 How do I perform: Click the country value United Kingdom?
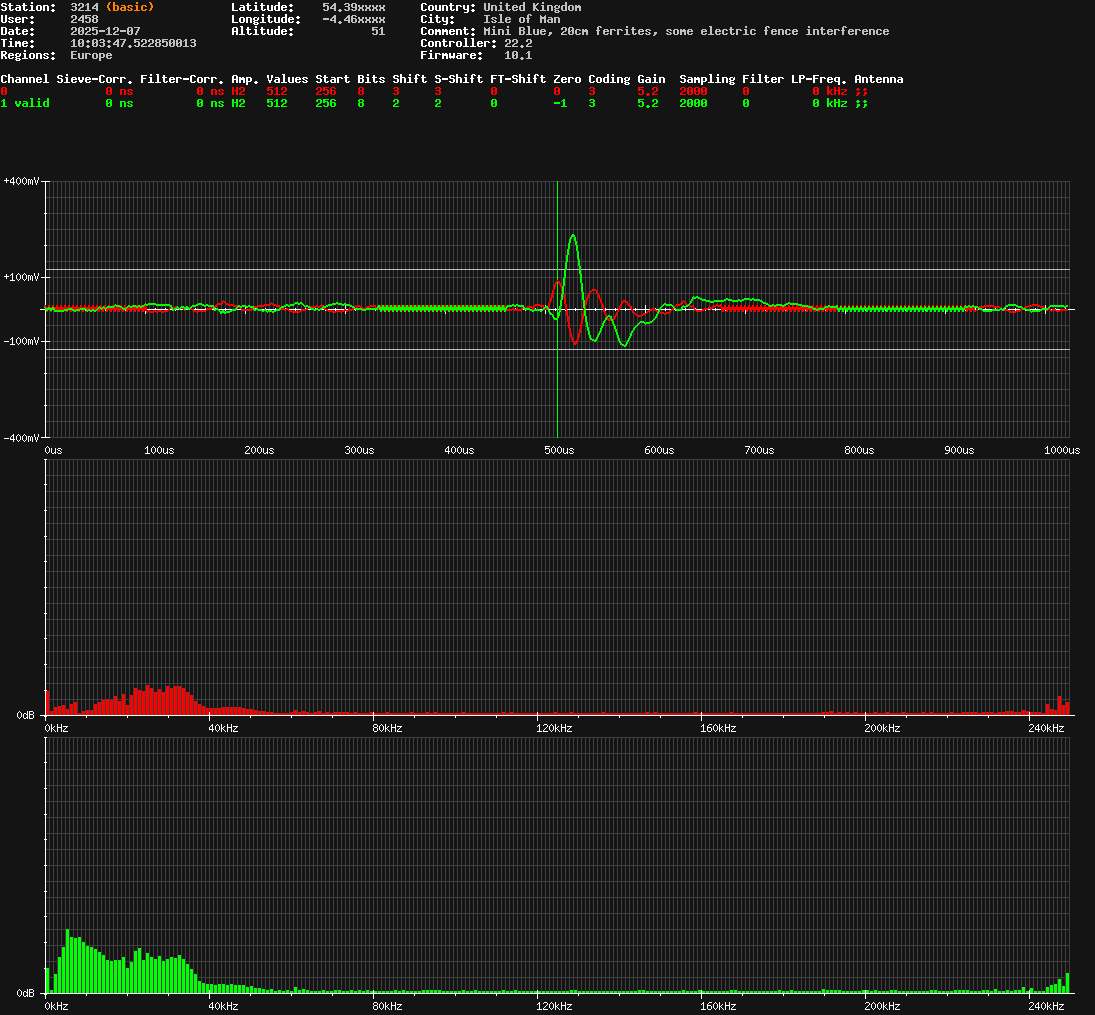532,7
